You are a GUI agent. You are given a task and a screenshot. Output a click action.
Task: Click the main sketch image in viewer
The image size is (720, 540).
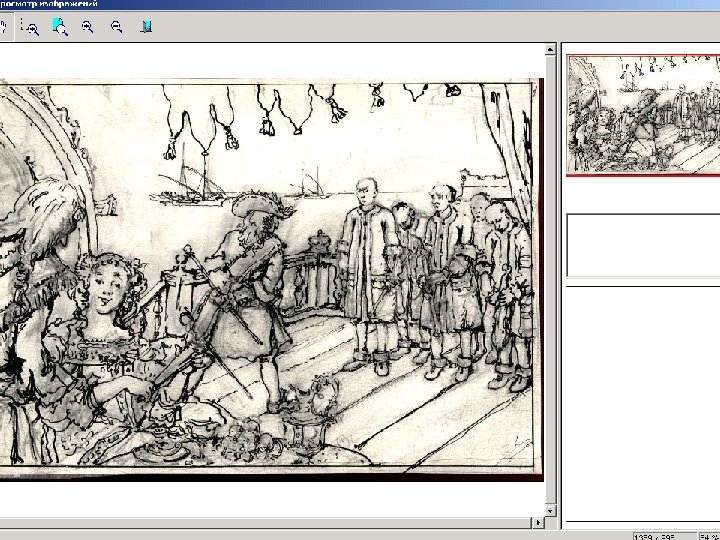[x=271, y=280]
